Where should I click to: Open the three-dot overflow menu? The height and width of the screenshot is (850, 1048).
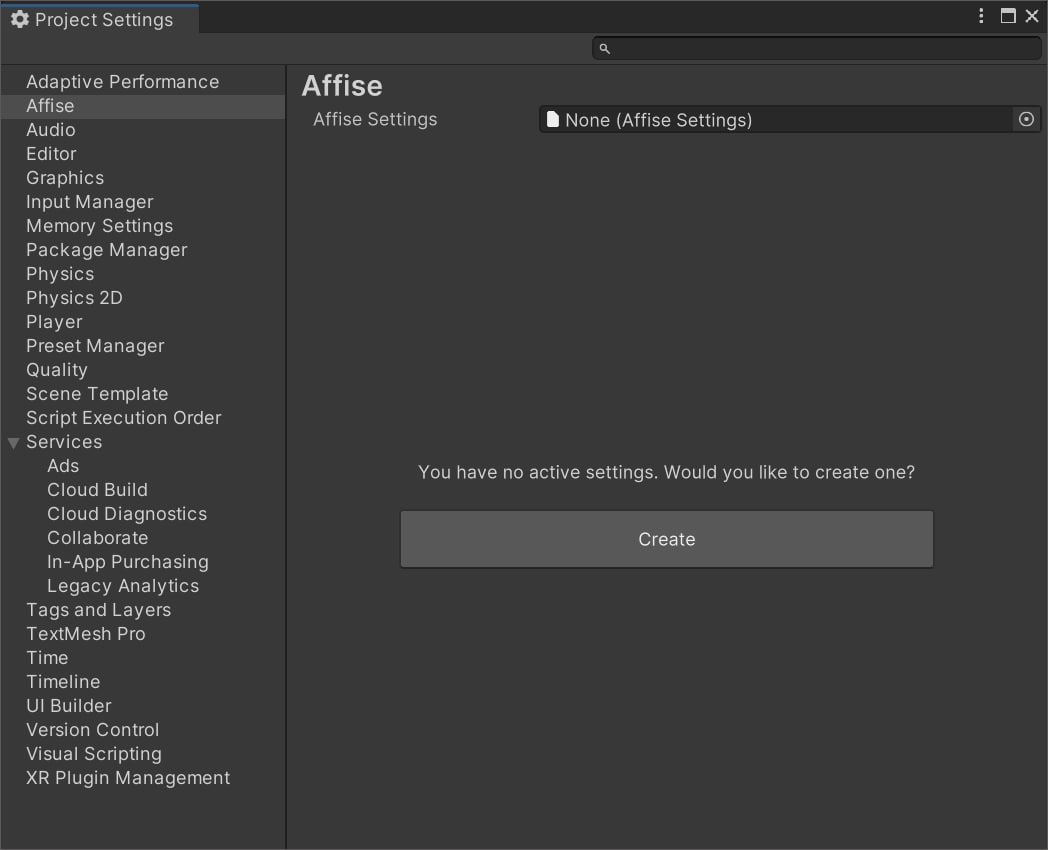[981, 16]
